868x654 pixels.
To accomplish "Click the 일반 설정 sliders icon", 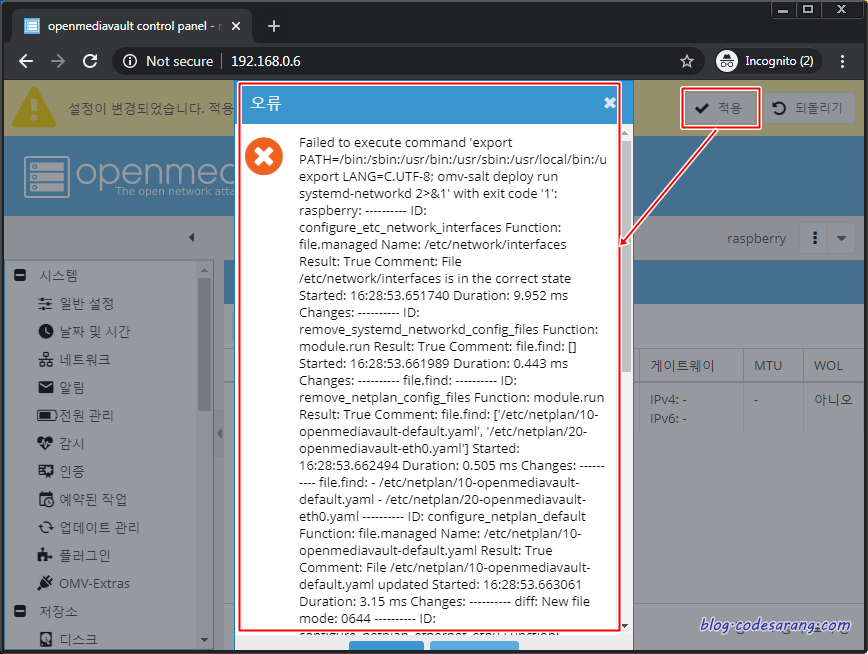I will (45, 303).
